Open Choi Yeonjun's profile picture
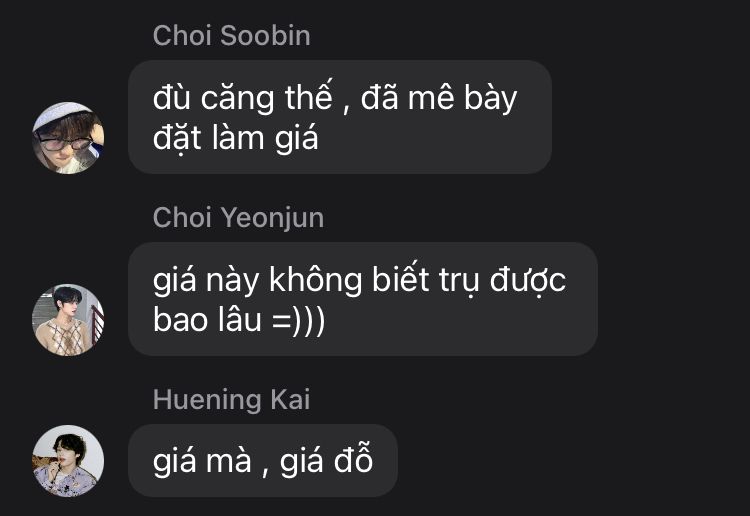The height and width of the screenshot is (516, 750). 68,320
